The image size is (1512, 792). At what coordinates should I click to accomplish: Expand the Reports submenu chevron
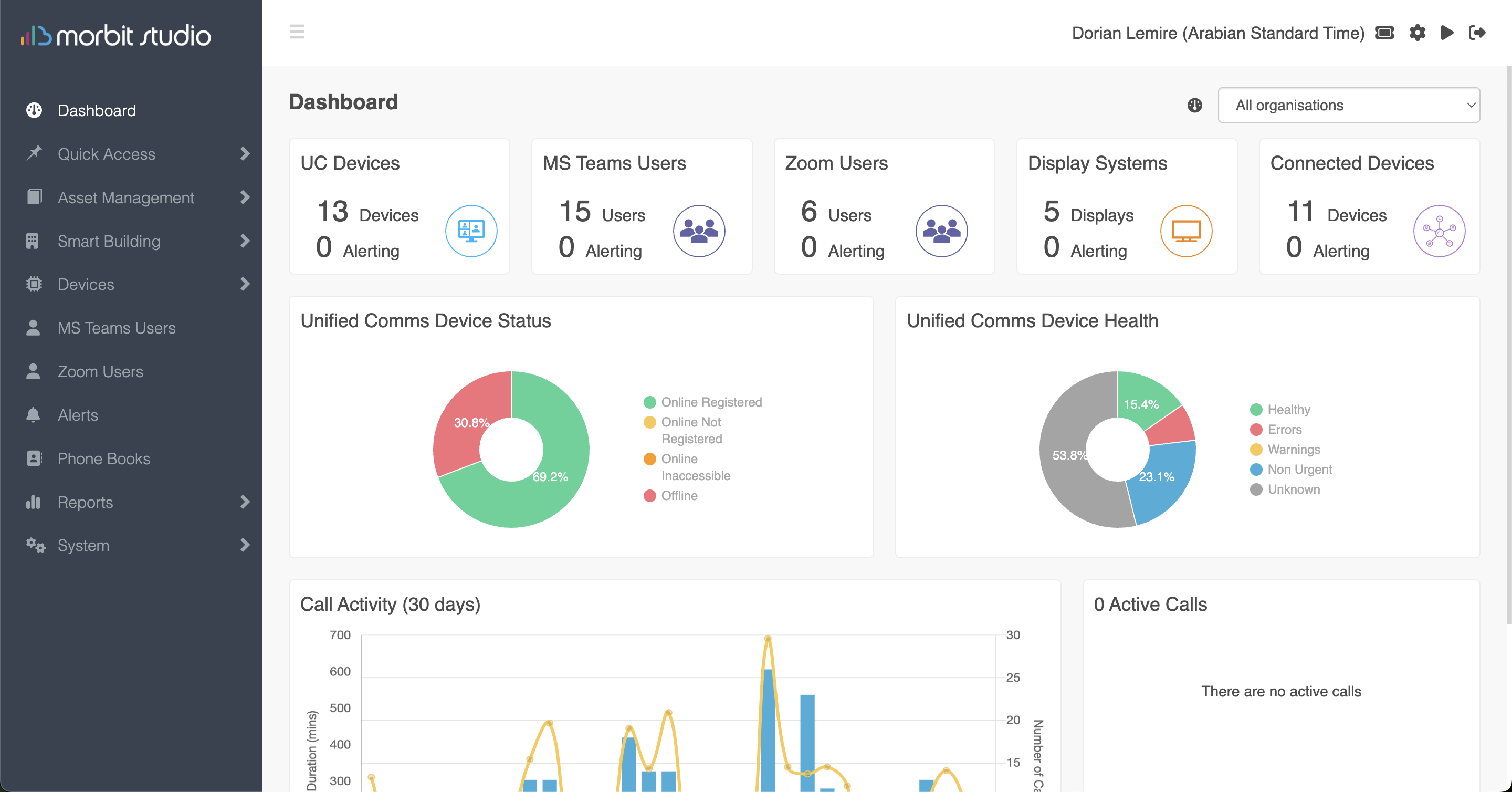(245, 502)
